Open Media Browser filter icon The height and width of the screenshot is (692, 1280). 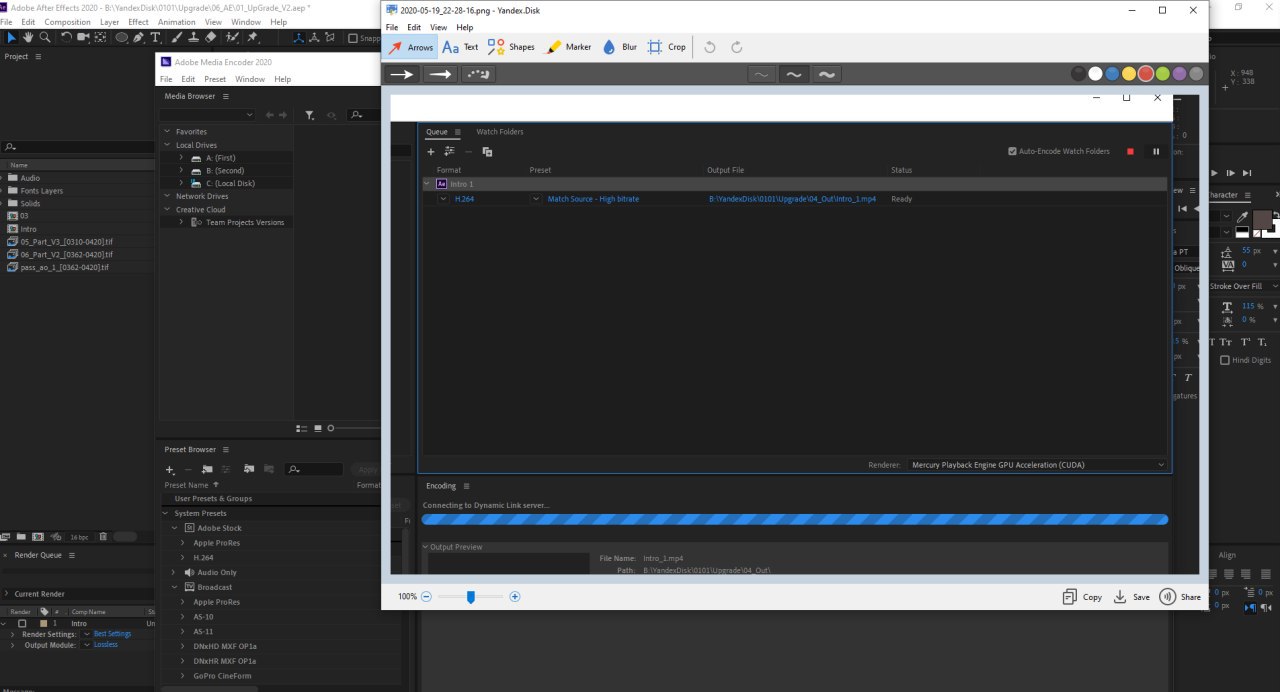310,116
